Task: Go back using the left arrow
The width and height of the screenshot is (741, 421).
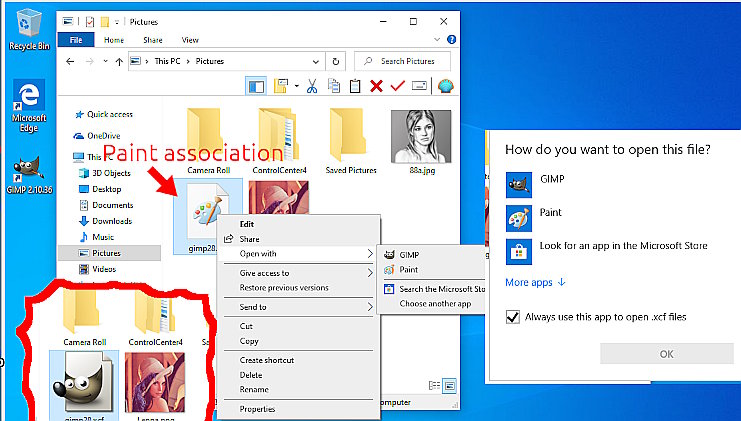Action: pos(70,61)
